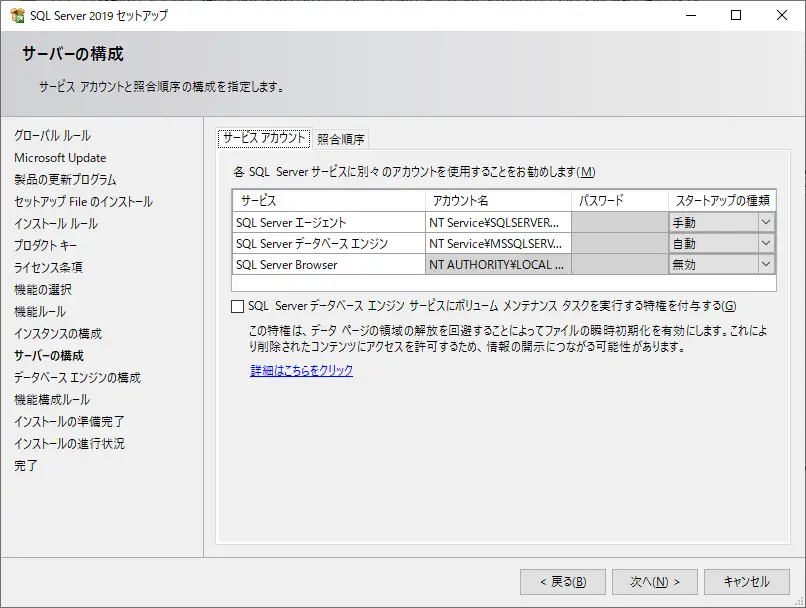Select the SQL Server エージェント service cell

click(328, 223)
